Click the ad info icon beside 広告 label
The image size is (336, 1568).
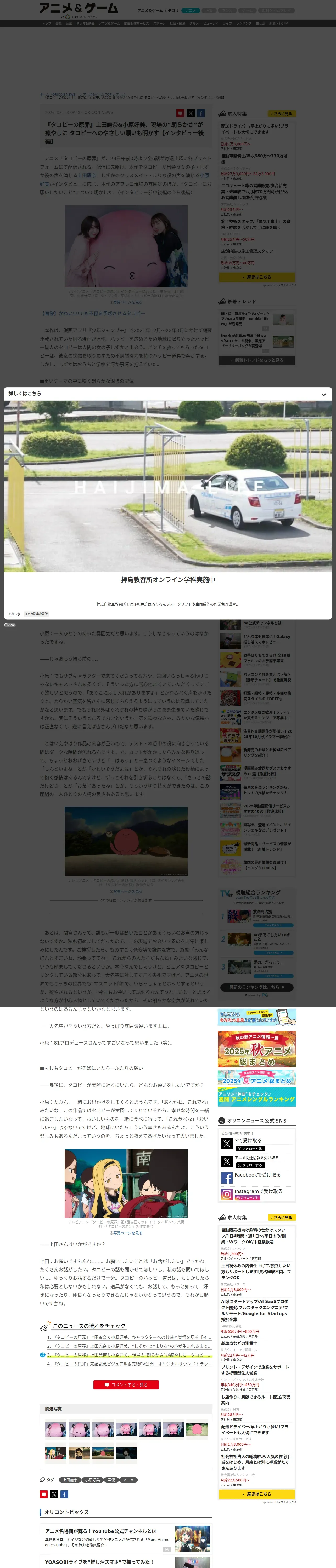18,614
